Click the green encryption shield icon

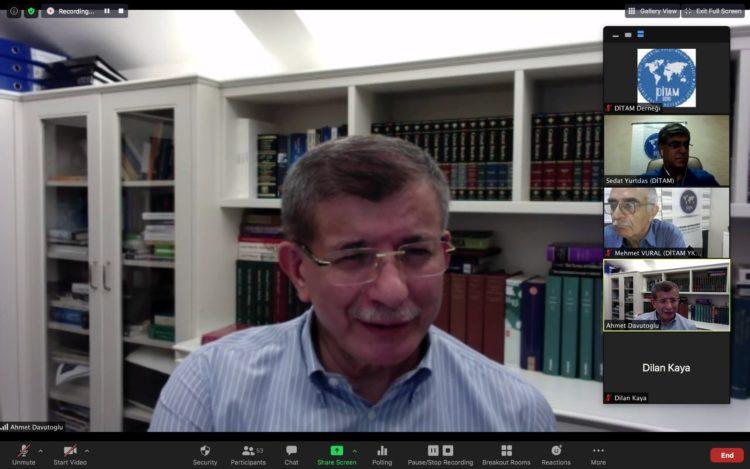click(31, 11)
